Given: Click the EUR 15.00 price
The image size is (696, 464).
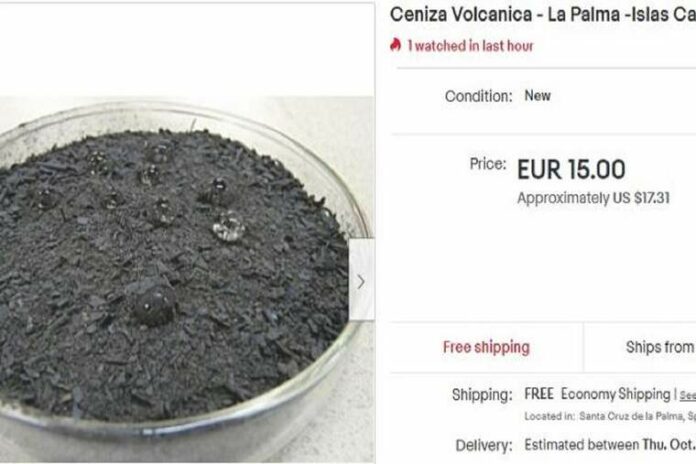Looking at the screenshot, I should (571, 169).
